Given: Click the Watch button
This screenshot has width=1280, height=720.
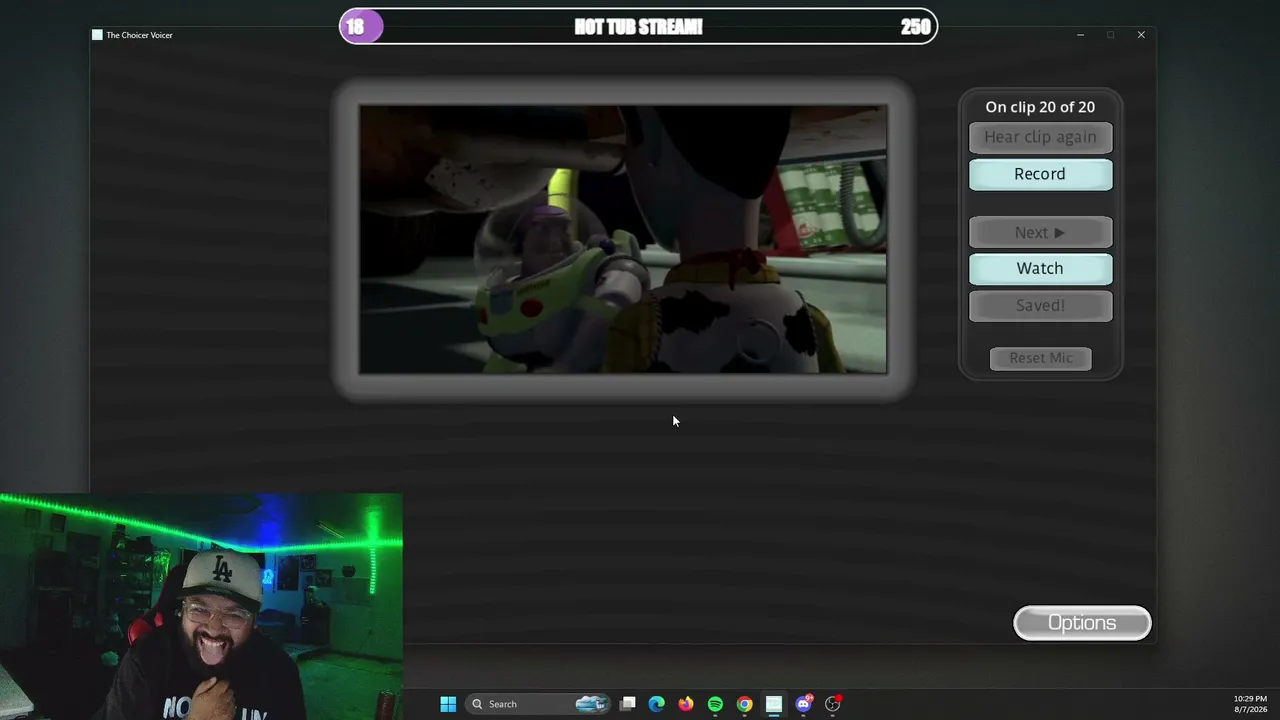Looking at the screenshot, I should (x=1040, y=268).
